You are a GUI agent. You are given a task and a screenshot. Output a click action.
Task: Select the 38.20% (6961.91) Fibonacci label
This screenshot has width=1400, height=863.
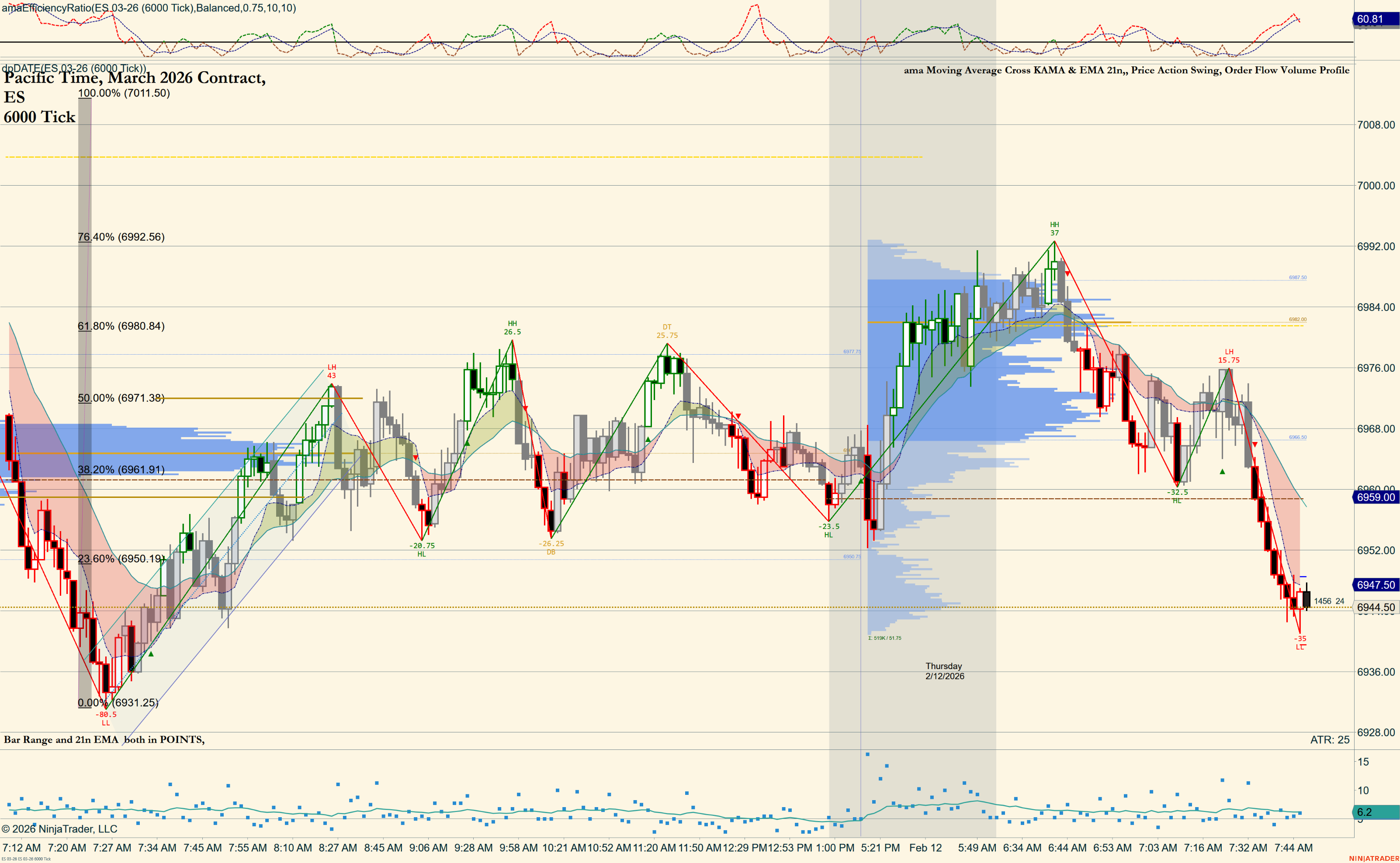(x=121, y=470)
